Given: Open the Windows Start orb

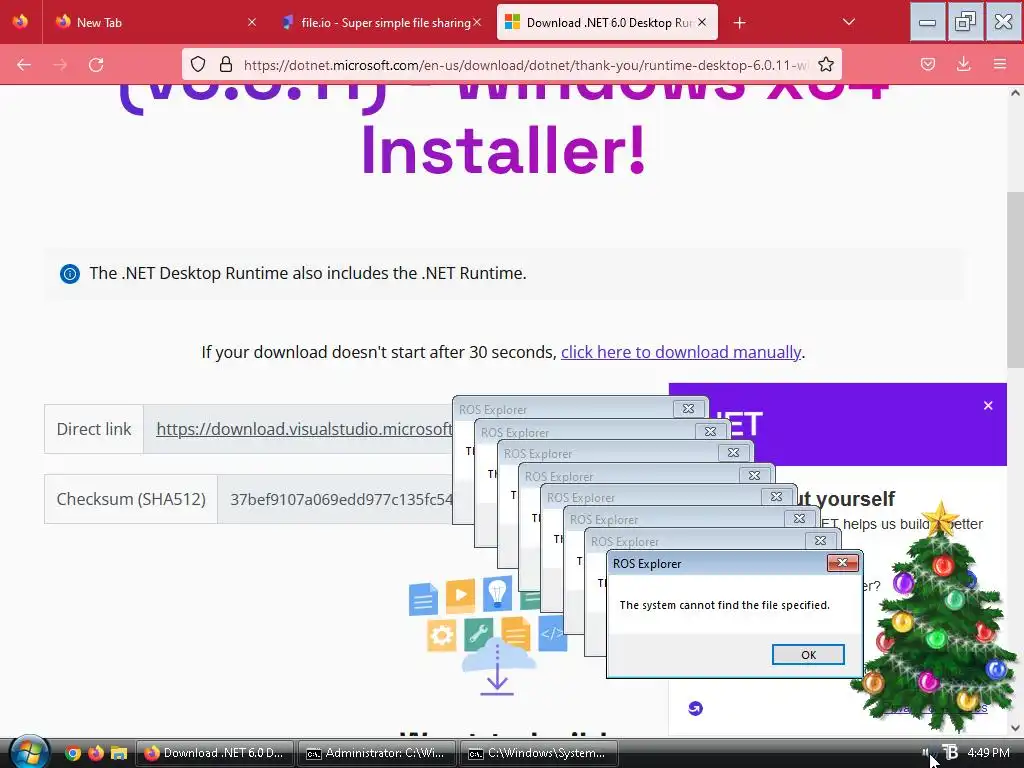Looking at the screenshot, I should [x=29, y=752].
